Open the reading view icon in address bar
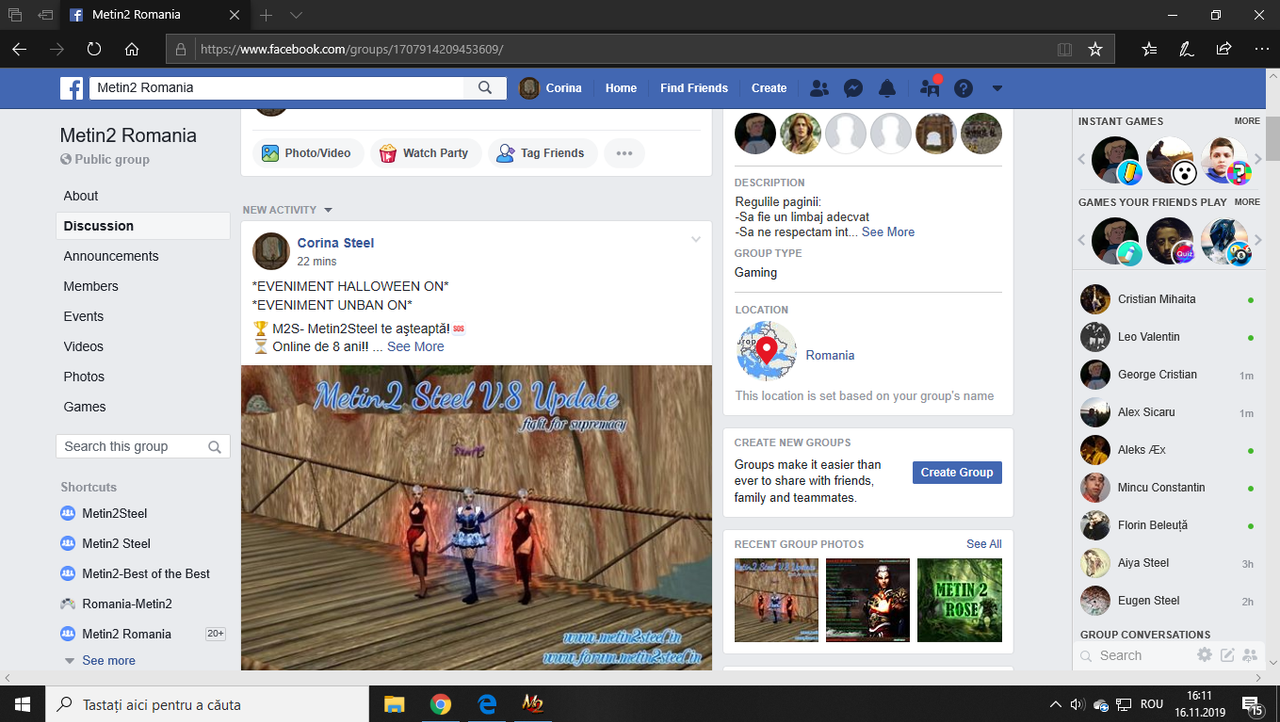Image resolution: width=1280 pixels, height=722 pixels. 1065,49
